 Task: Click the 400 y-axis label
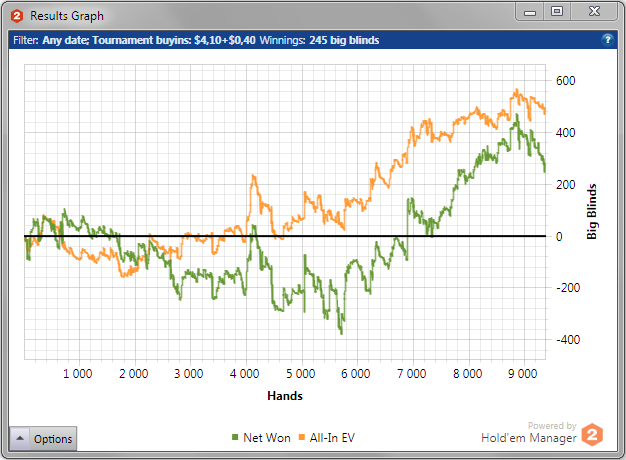pos(566,133)
